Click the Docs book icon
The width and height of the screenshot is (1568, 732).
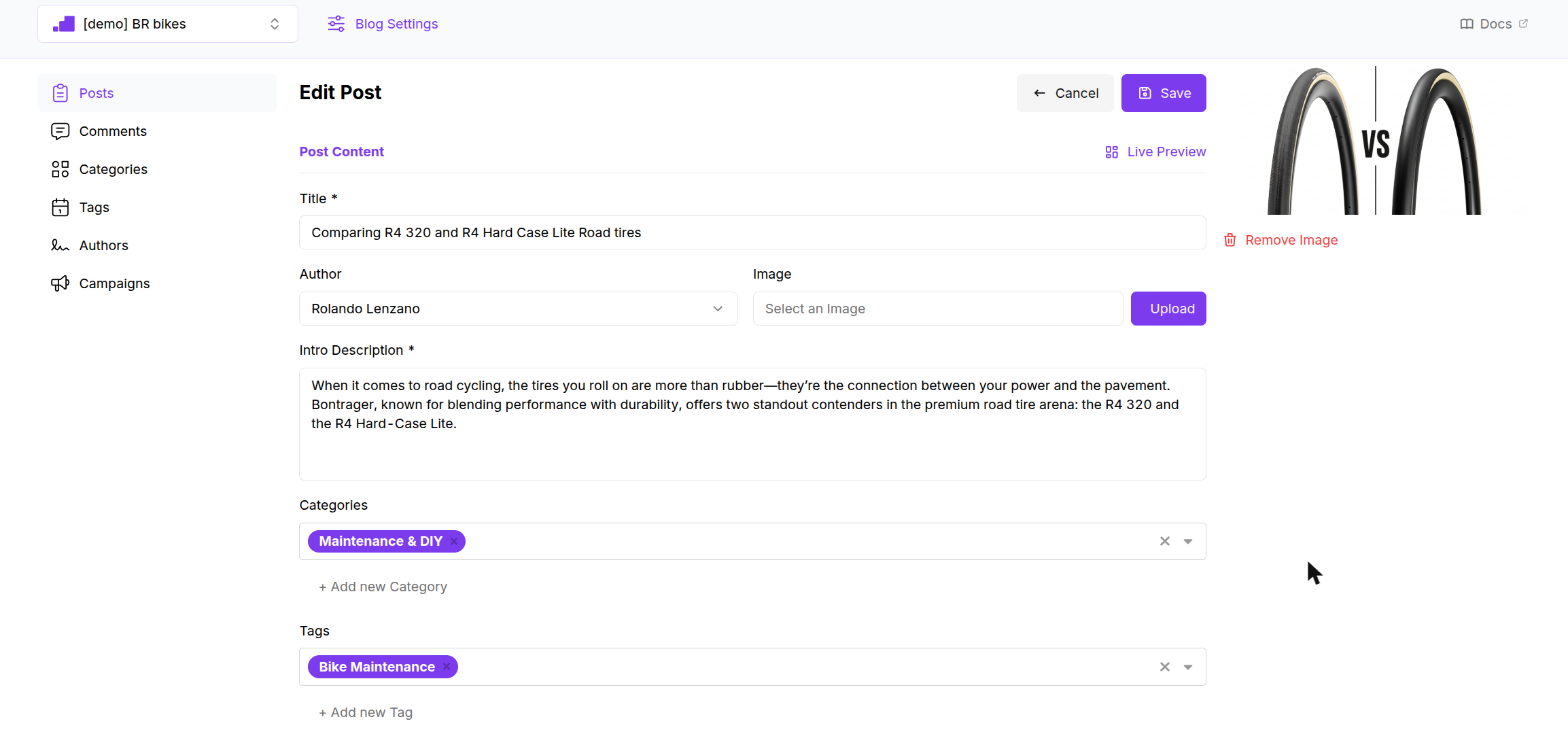1467,24
